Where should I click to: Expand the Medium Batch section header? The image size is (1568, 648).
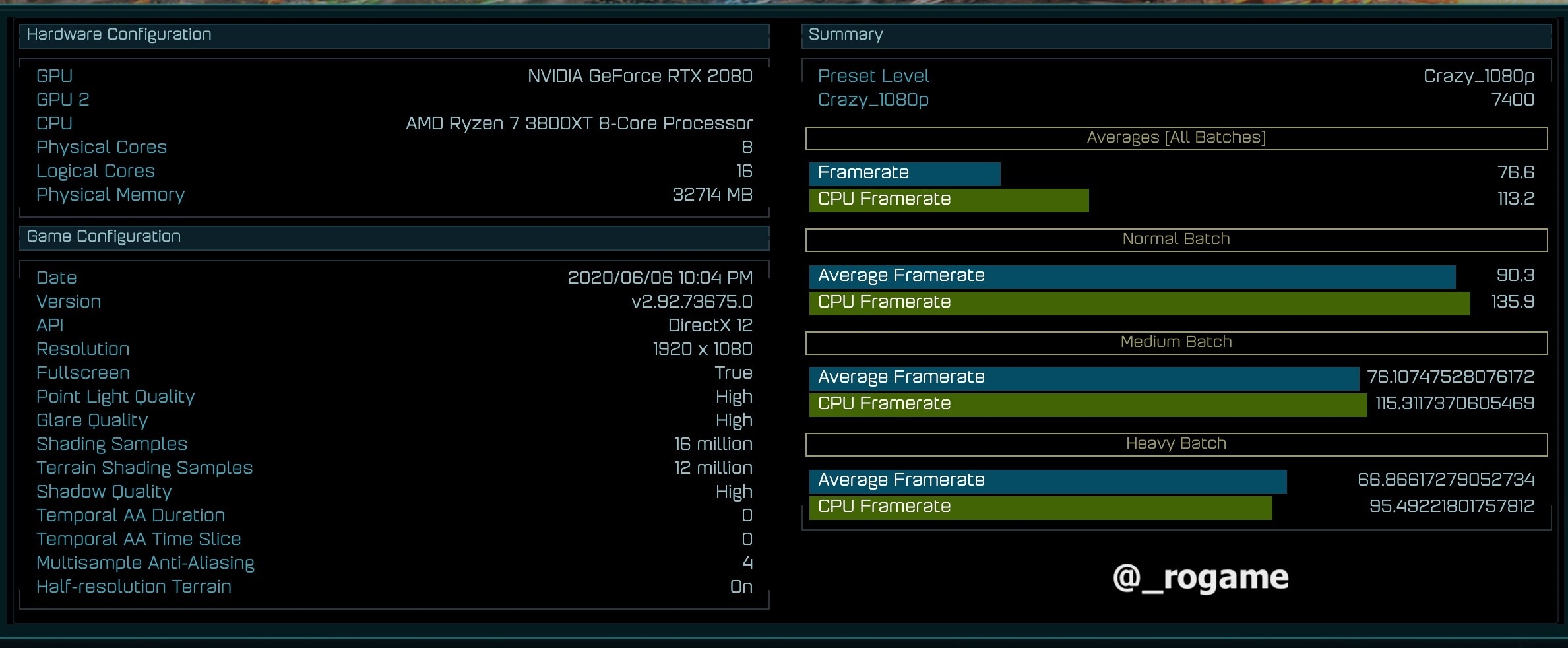pos(1176,342)
